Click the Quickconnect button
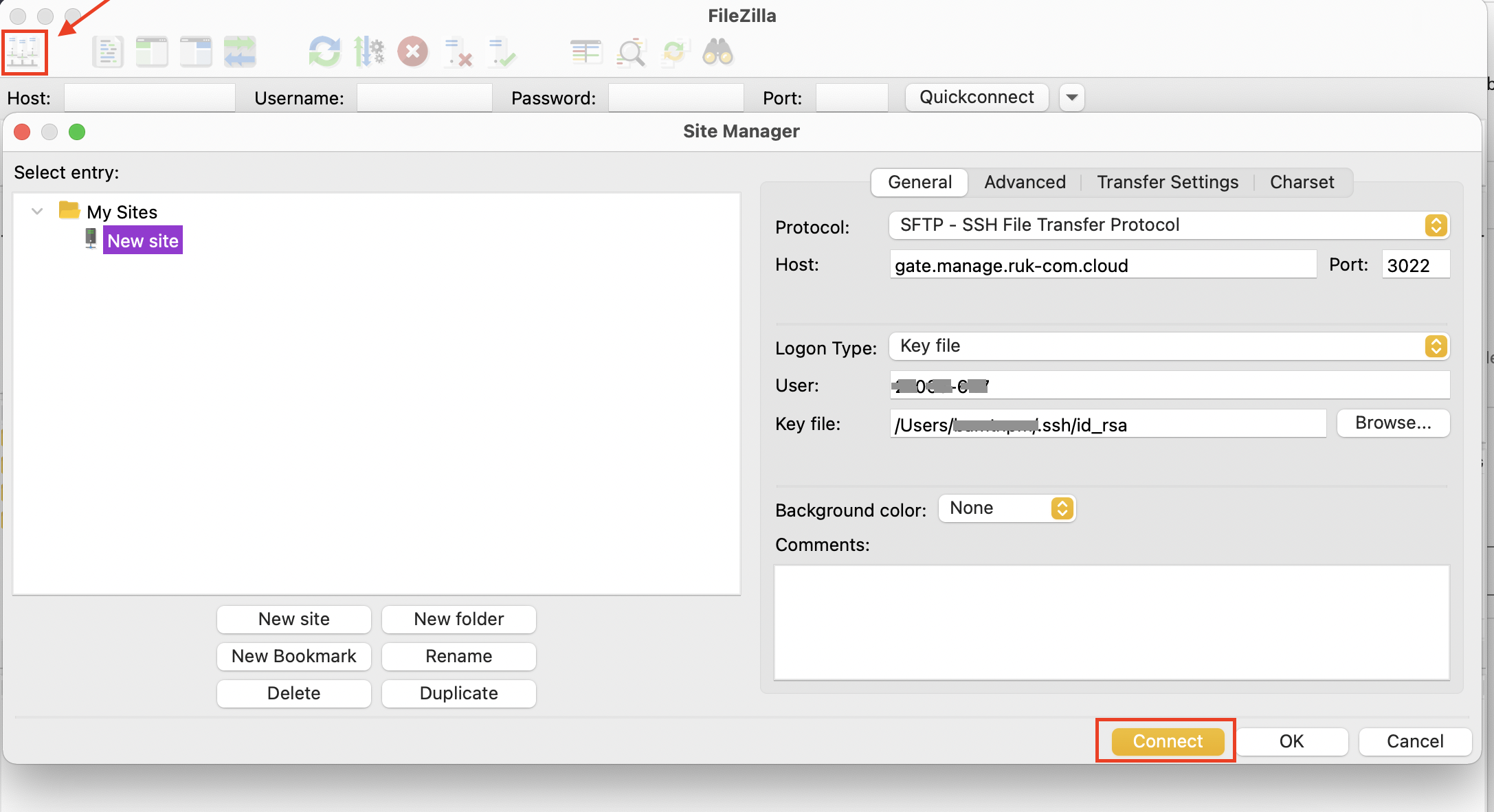Viewport: 1494px width, 812px height. (977, 98)
